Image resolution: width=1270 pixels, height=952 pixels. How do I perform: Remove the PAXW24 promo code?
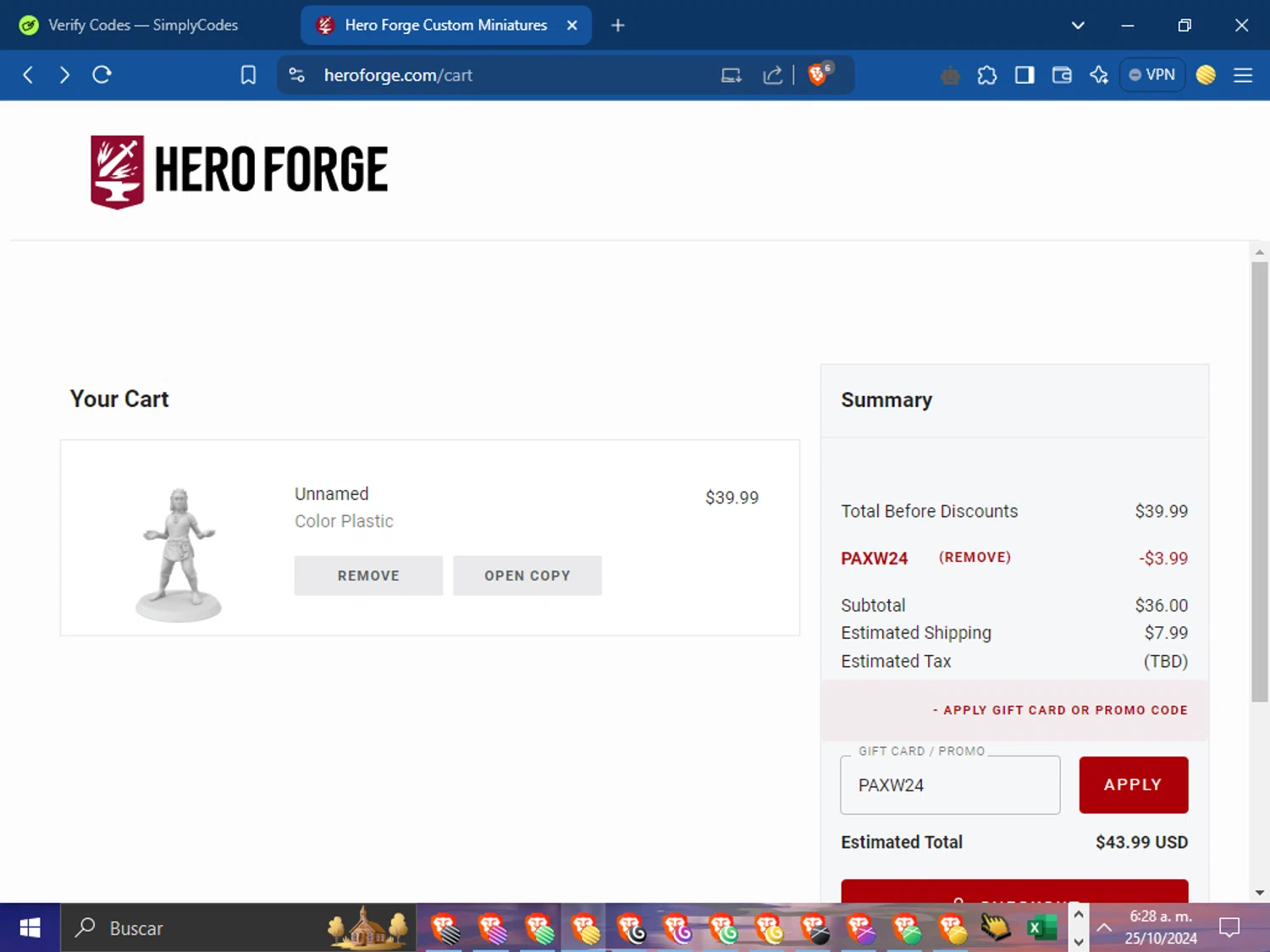pyautogui.click(x=975, y=558)
